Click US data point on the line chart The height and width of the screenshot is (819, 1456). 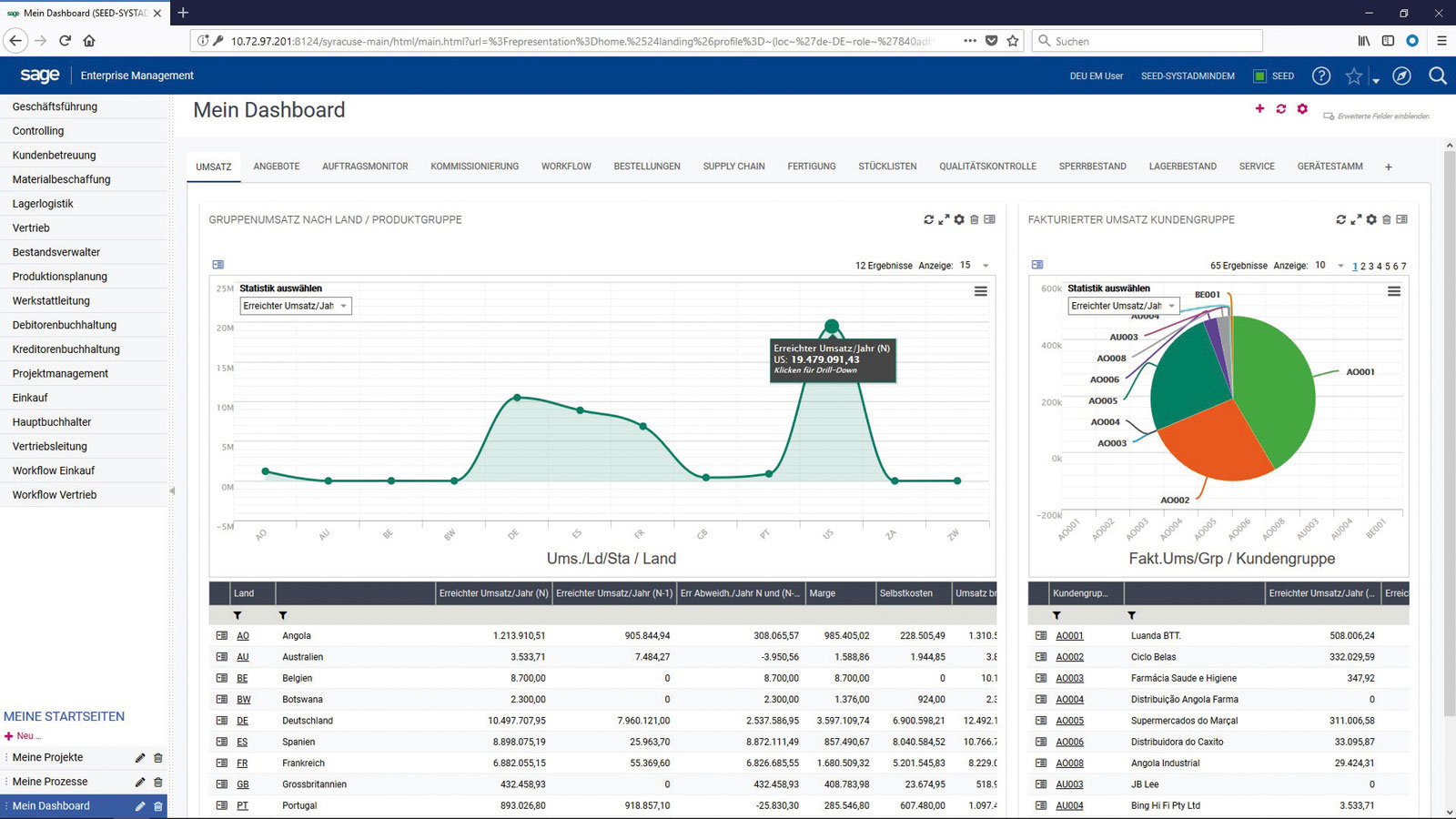click(x=831, y=326)
